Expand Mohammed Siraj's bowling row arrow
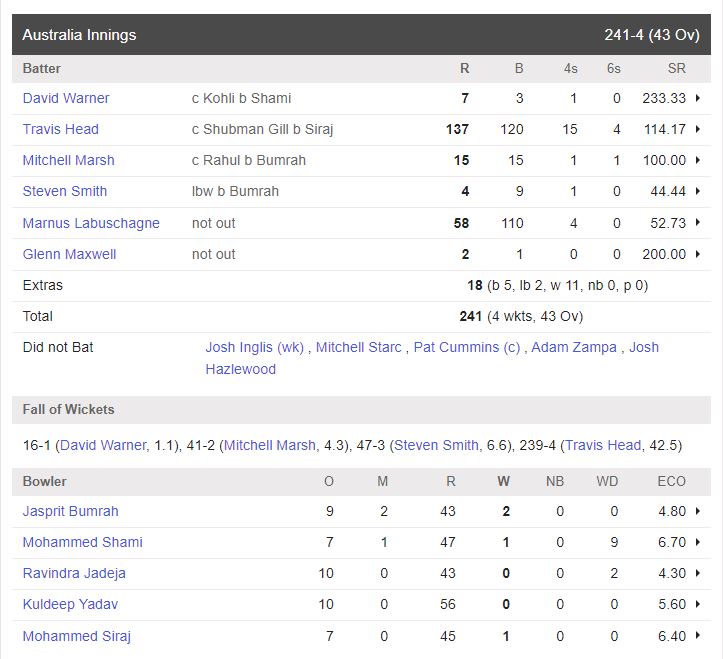 (697, 636)
